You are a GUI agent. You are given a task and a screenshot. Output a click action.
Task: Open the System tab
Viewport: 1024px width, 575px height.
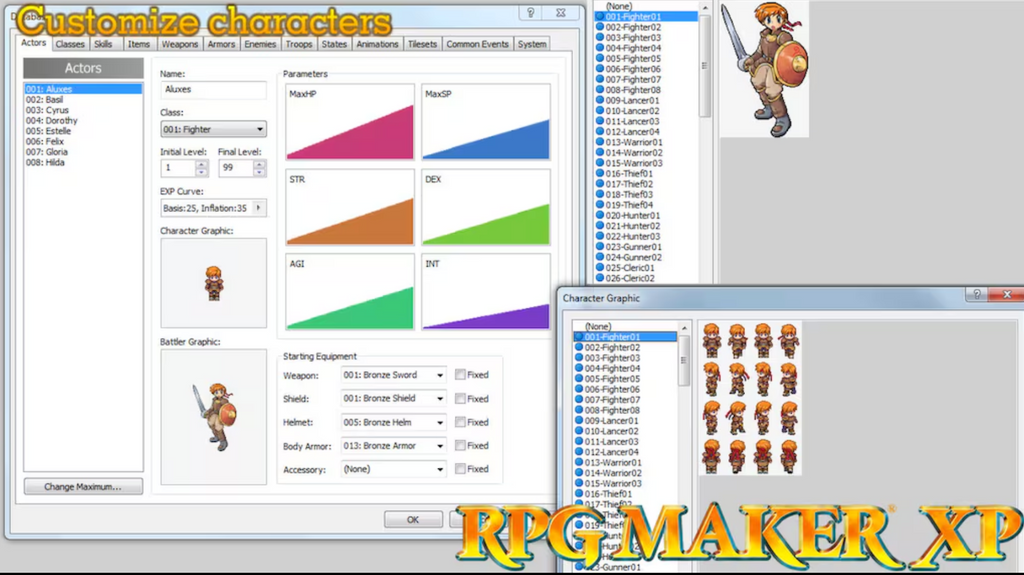532,44
